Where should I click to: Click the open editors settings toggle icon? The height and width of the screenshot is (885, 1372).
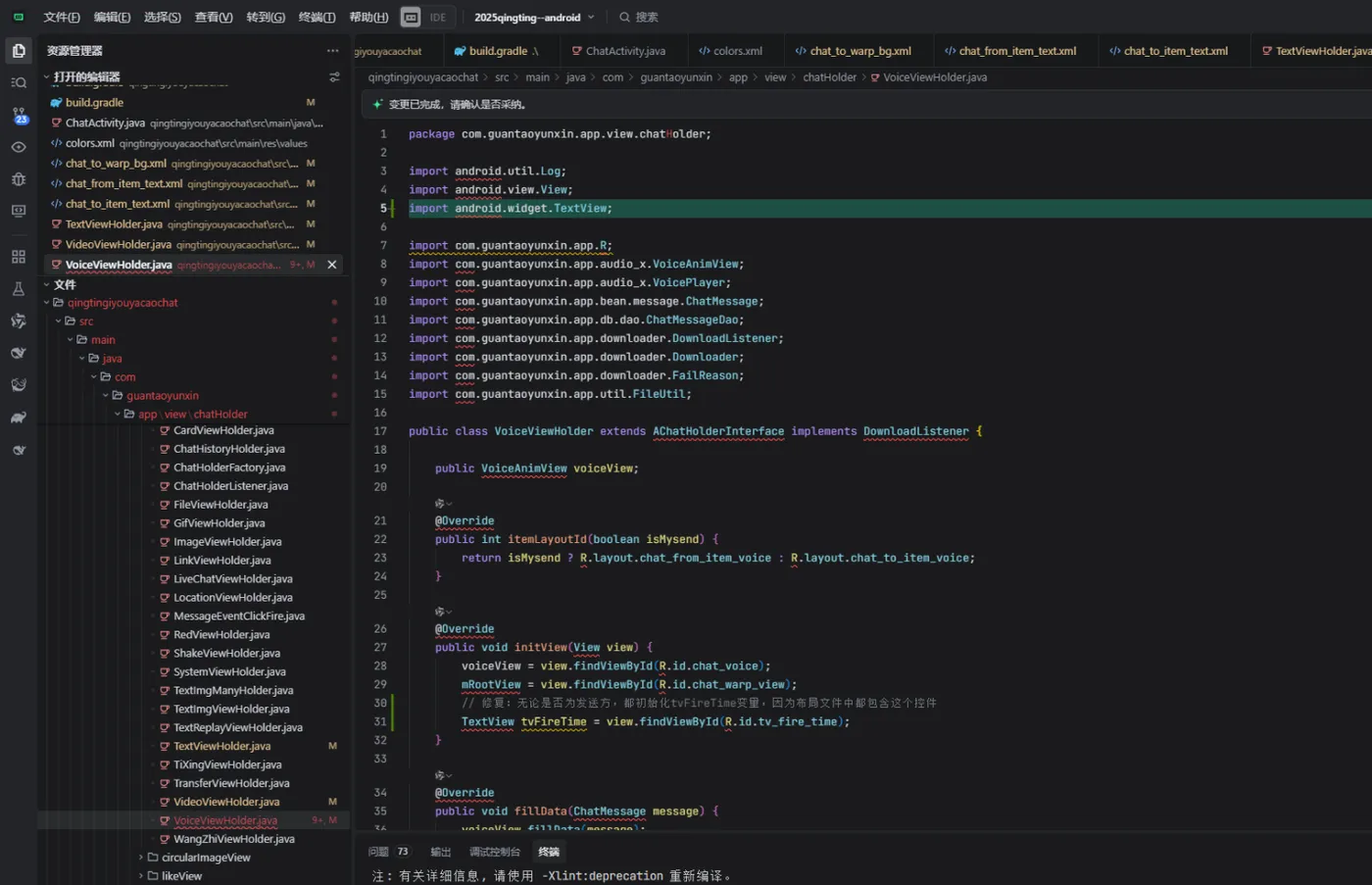click(334, 77)
